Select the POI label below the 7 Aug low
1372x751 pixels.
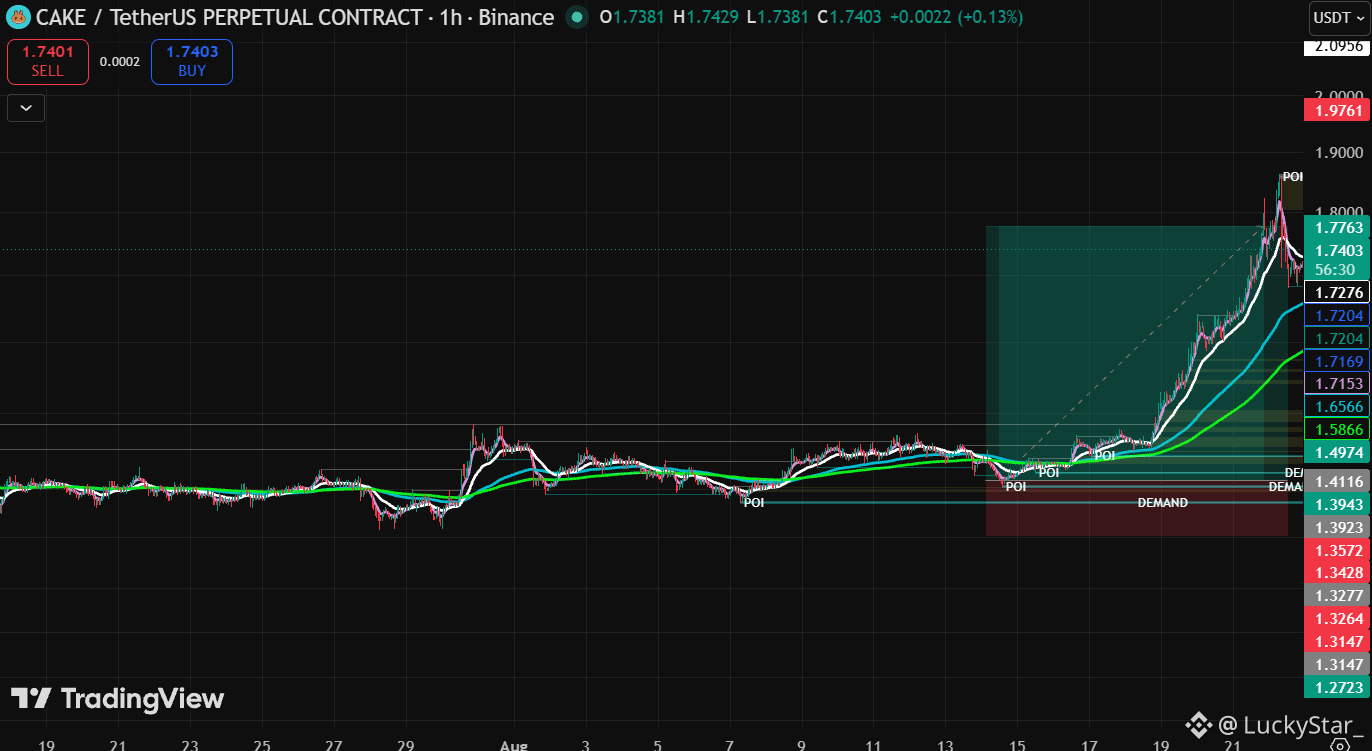pos(753,503)
